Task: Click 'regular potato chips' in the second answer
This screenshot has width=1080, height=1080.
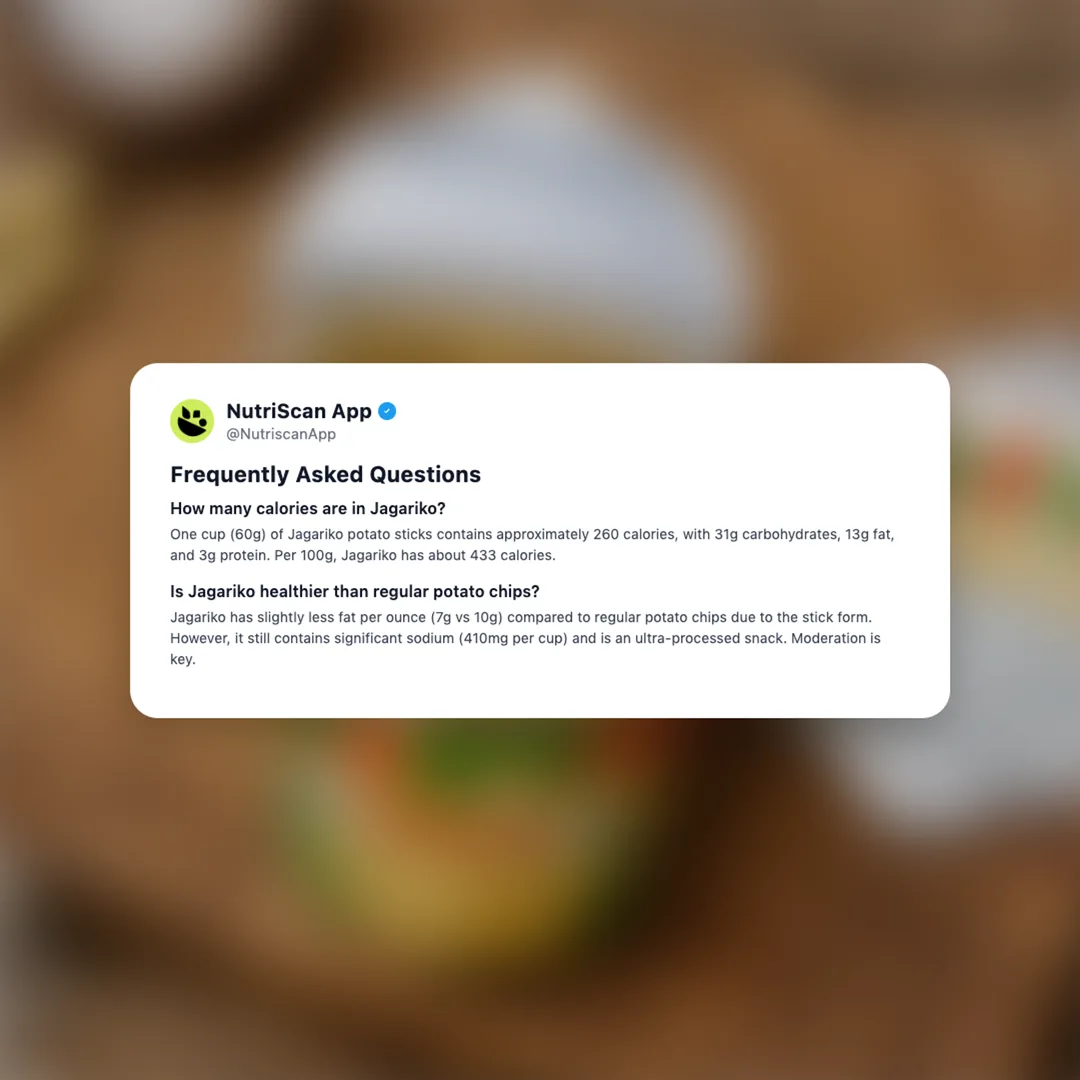Action: (x=660, y=618)
